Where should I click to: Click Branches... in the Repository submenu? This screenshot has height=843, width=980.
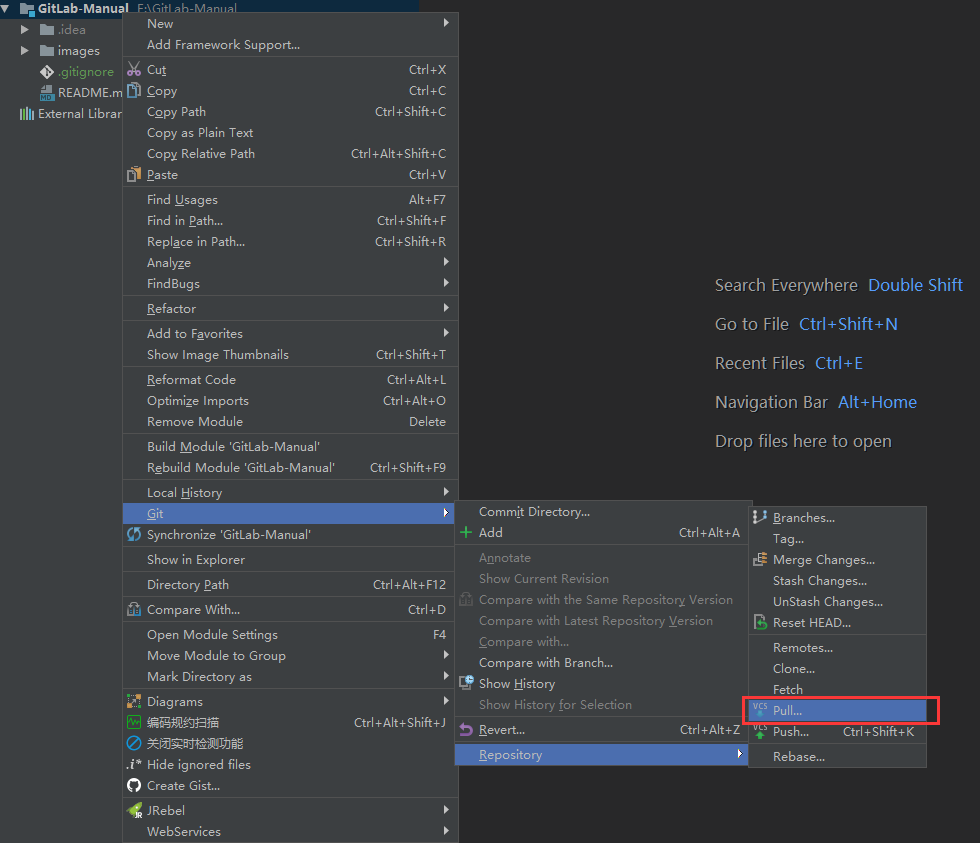[803, 518]
